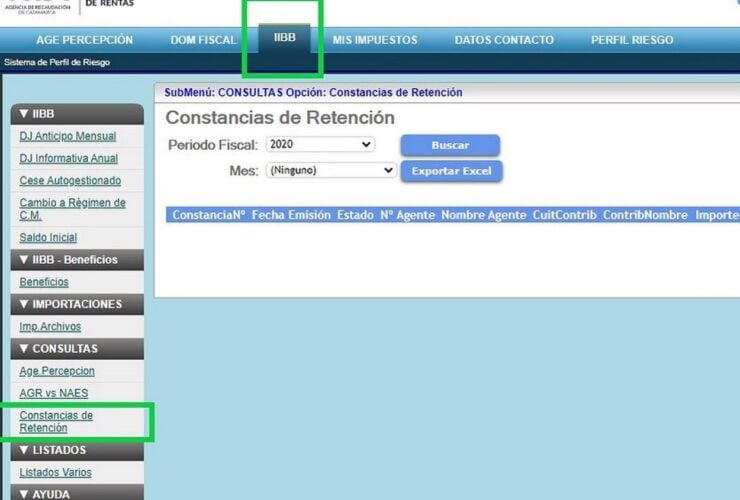Collapse the IMPORTACIONES sidebar section
Image resolution: width=740 pixels, height=500 pixels.
[77, 304]
